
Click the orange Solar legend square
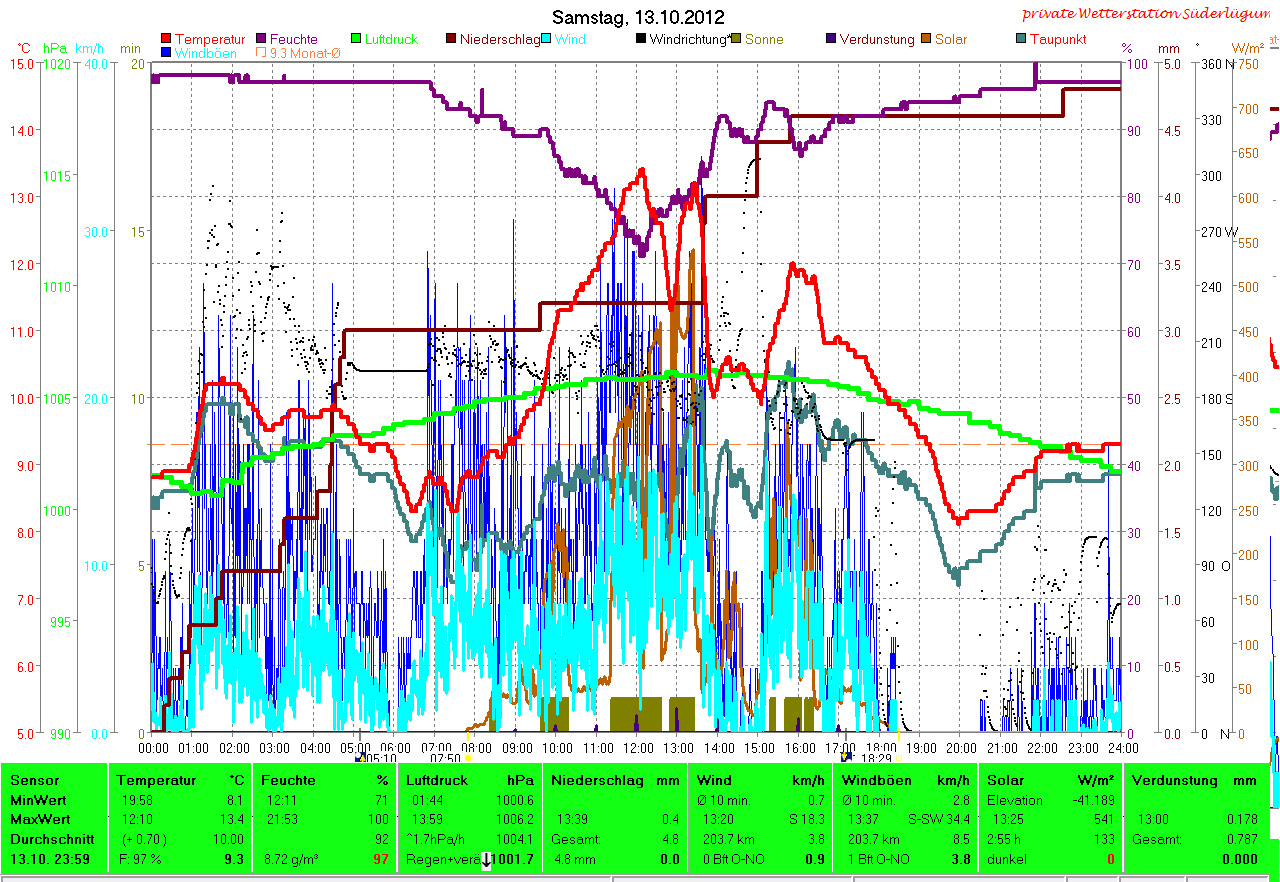click(x=926, y=40)
